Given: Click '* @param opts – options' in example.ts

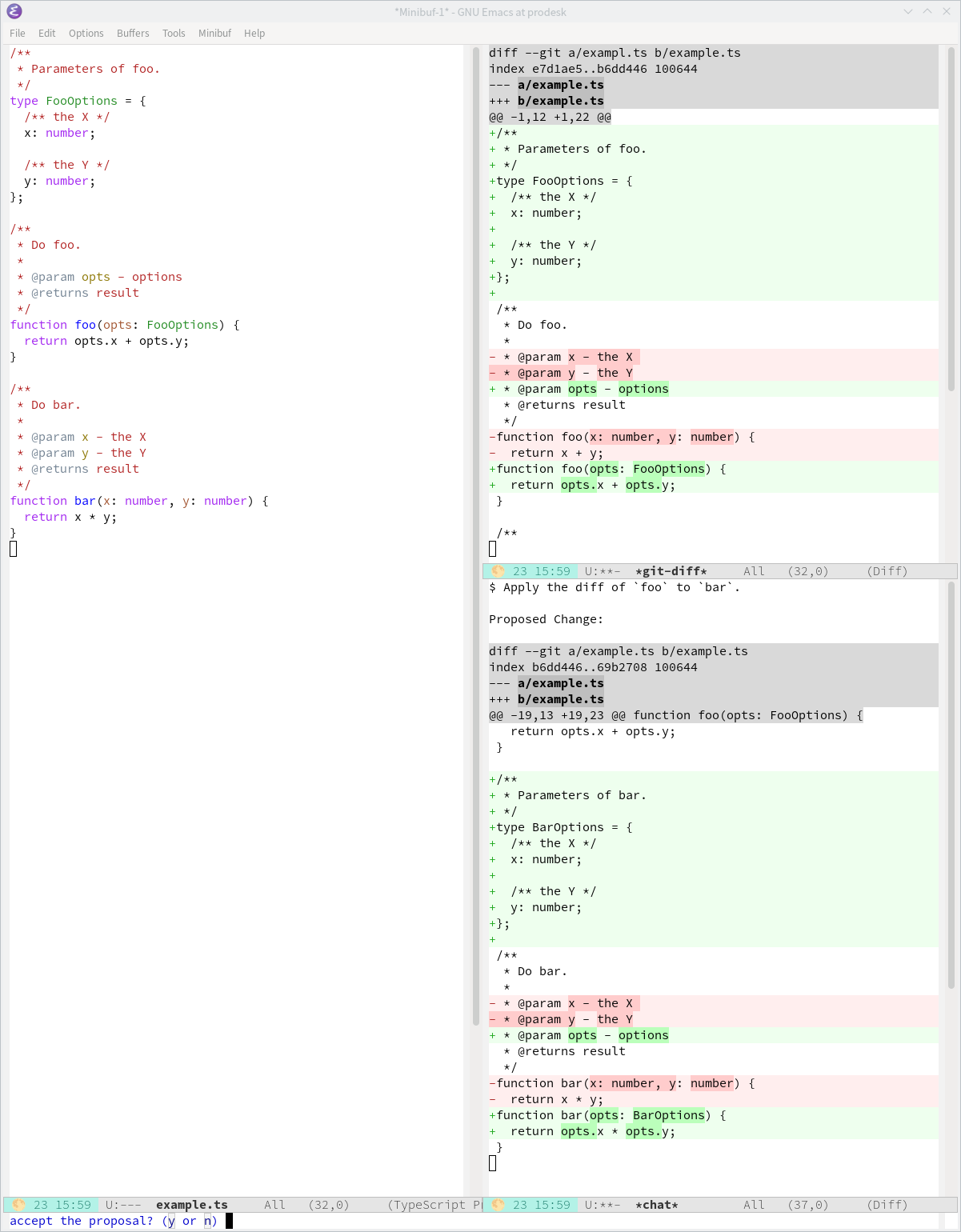Looking at the screenshot, I should 99,277.
